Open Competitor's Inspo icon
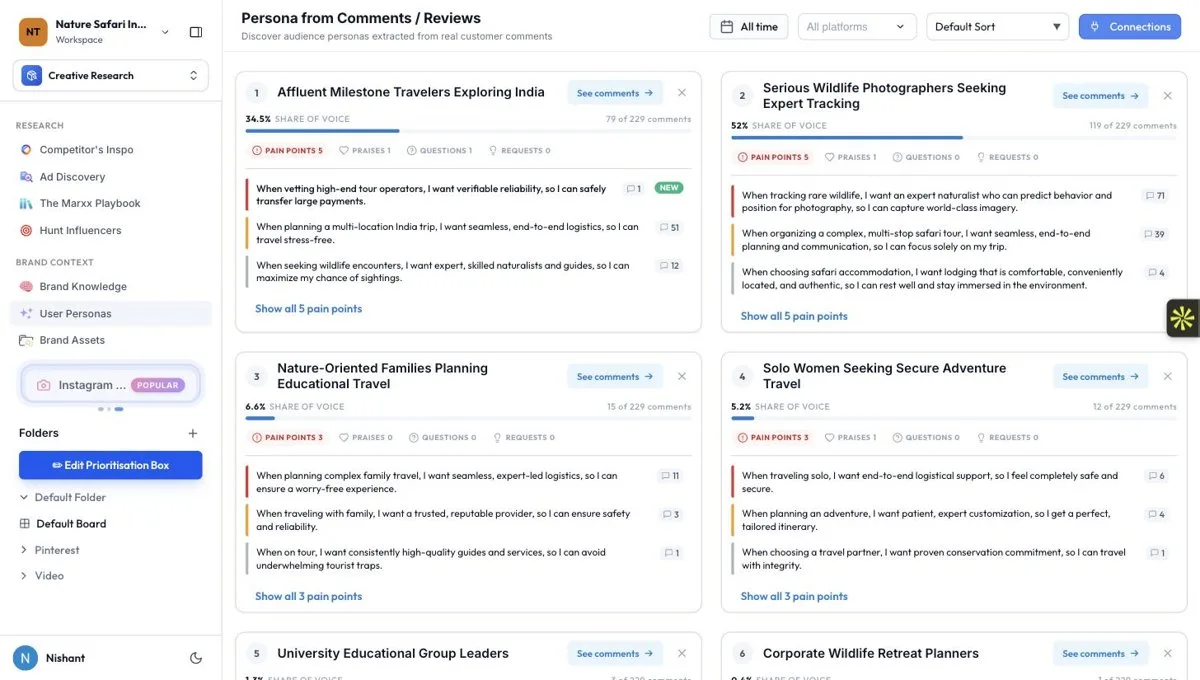This screenshot has height=680, width=1200. (26, 150)
